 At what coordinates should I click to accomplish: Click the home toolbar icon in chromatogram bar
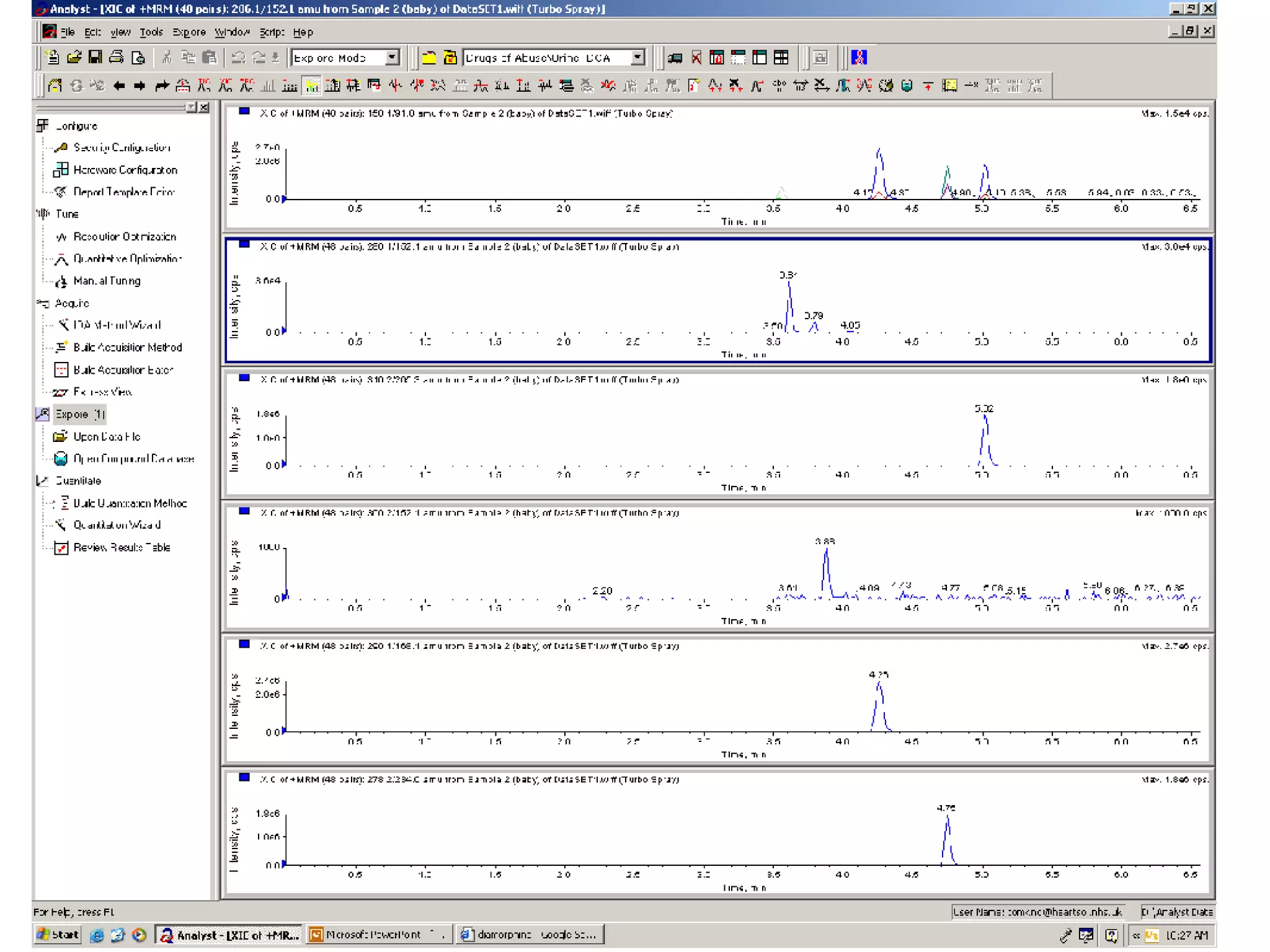point(55,86)
